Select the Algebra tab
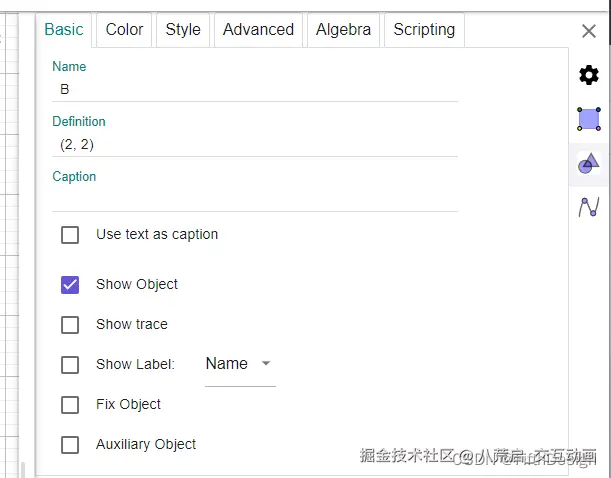The image size is (611, 478). coord(343,30)
